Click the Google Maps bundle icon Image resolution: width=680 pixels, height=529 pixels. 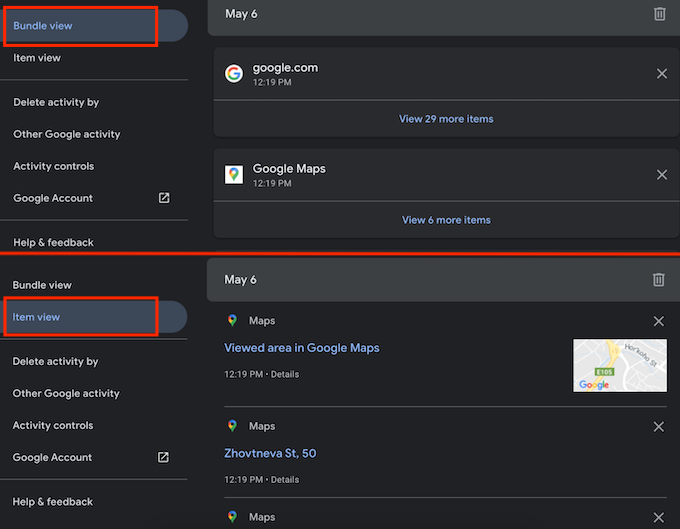click(234, 174)
